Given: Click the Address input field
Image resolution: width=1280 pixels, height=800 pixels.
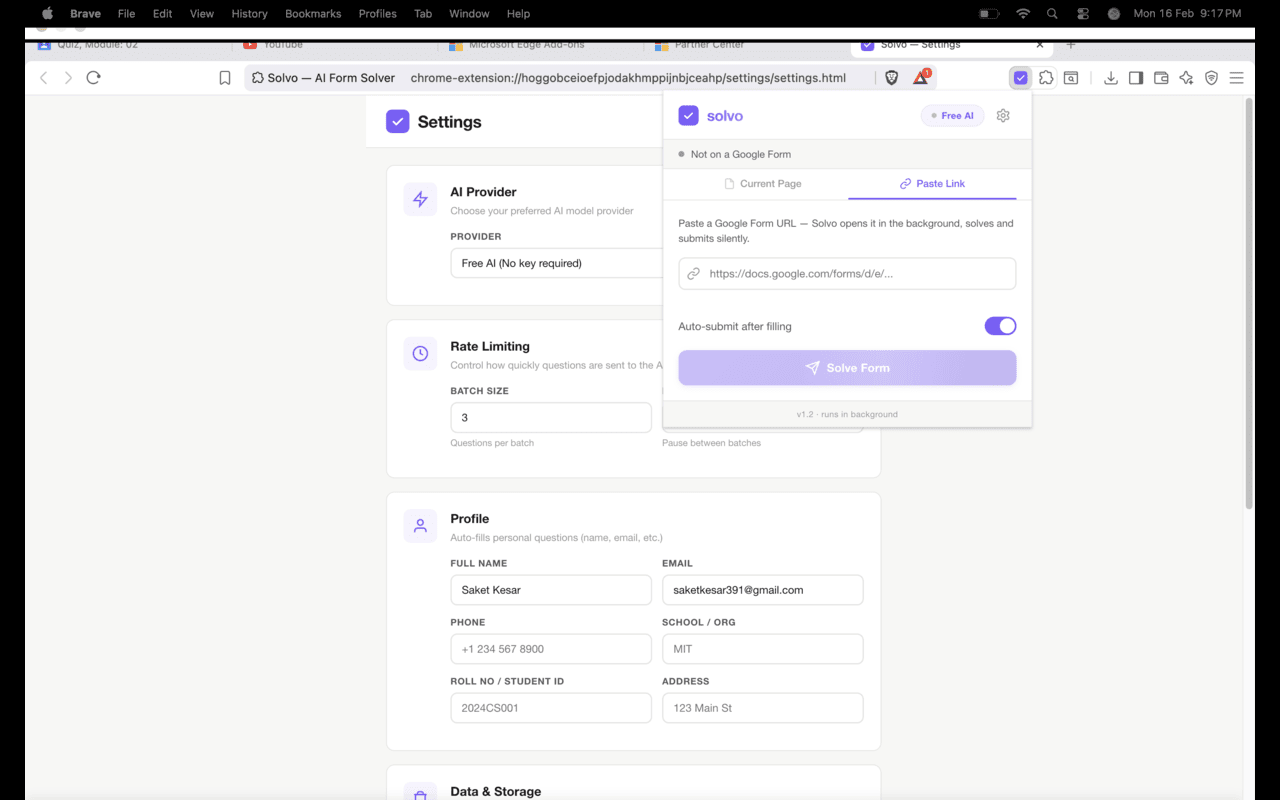Looking at the screenshot, I should pyautogui.click(x=762, y=708).
